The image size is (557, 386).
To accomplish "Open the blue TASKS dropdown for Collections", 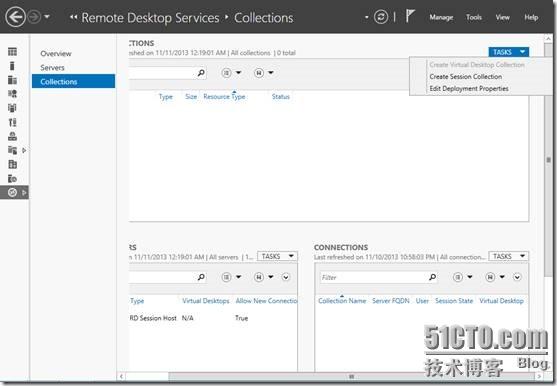I will coord(508,52).
